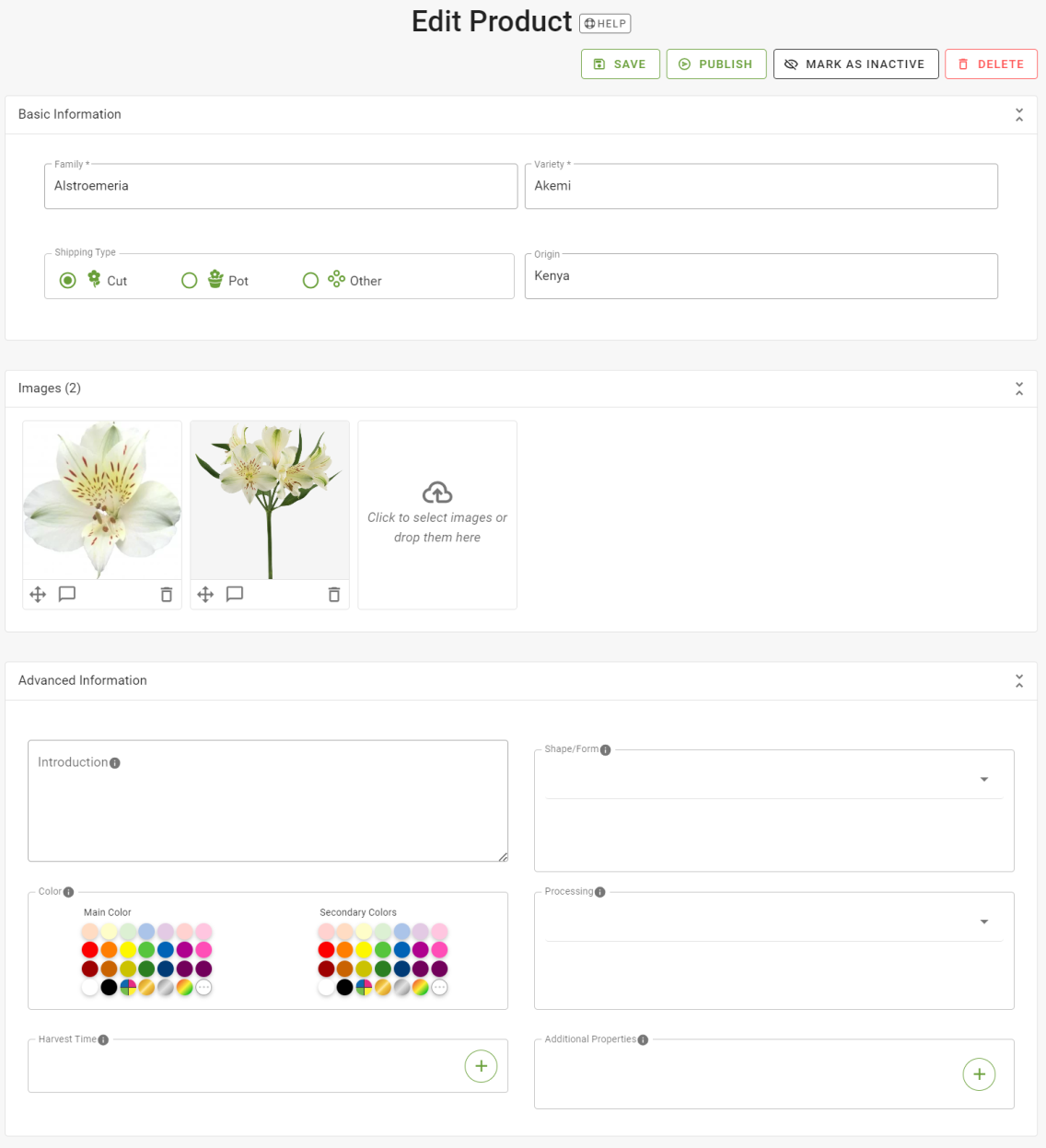Viewport: 1046px width, 1148px height.
Task: Click the more colors (…) swatch in Secondary Colors
Action: [x=439, y=988]
